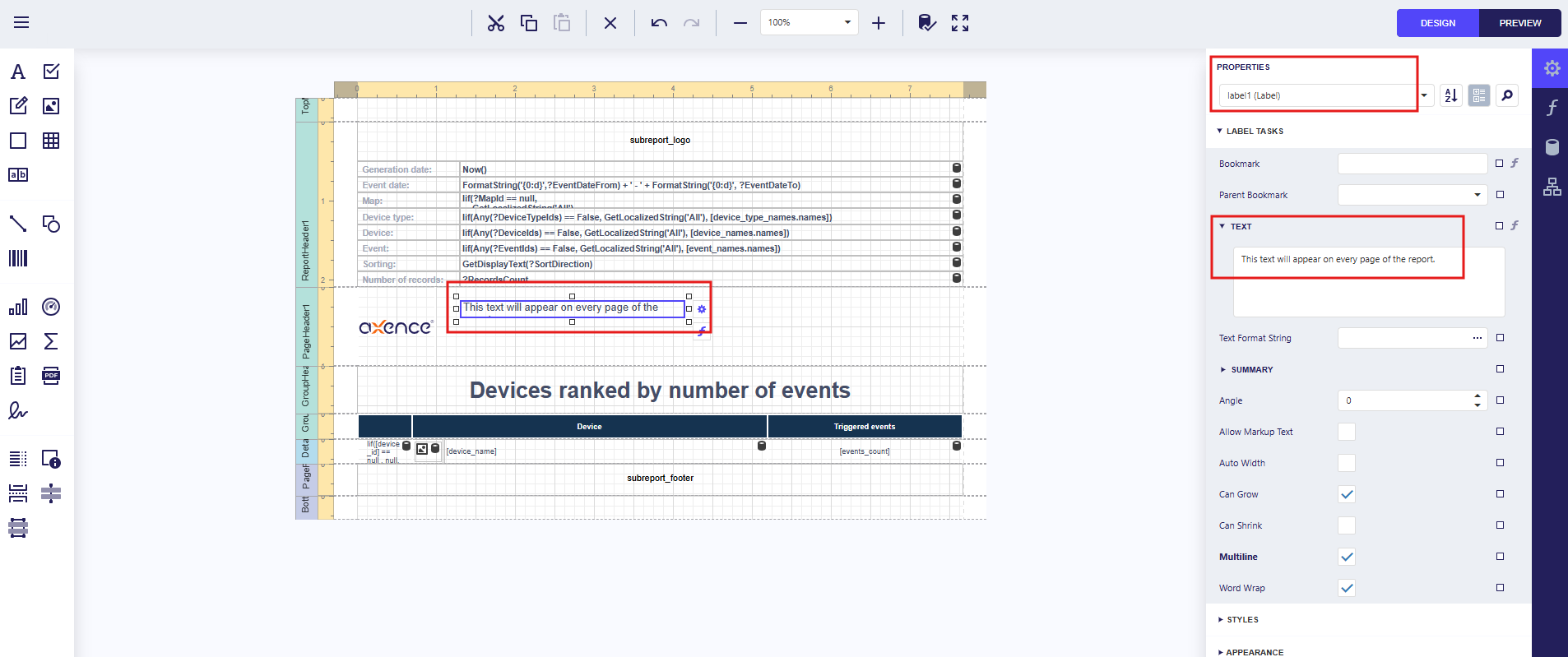Click the Text Format String ellipsis button
The image size is (1568, 657).
point(1478,338)
